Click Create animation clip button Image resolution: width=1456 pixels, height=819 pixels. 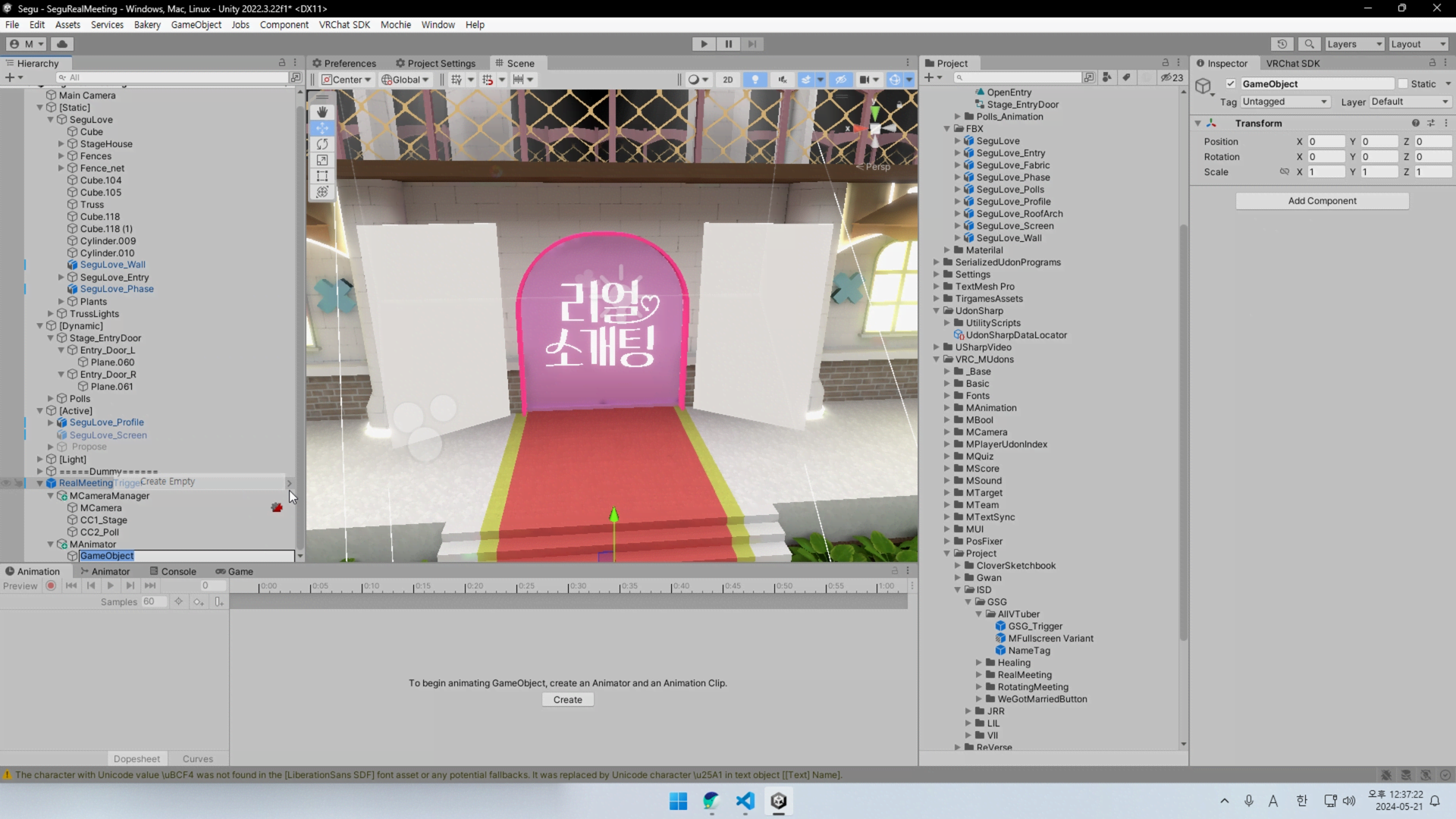point(567,700)
